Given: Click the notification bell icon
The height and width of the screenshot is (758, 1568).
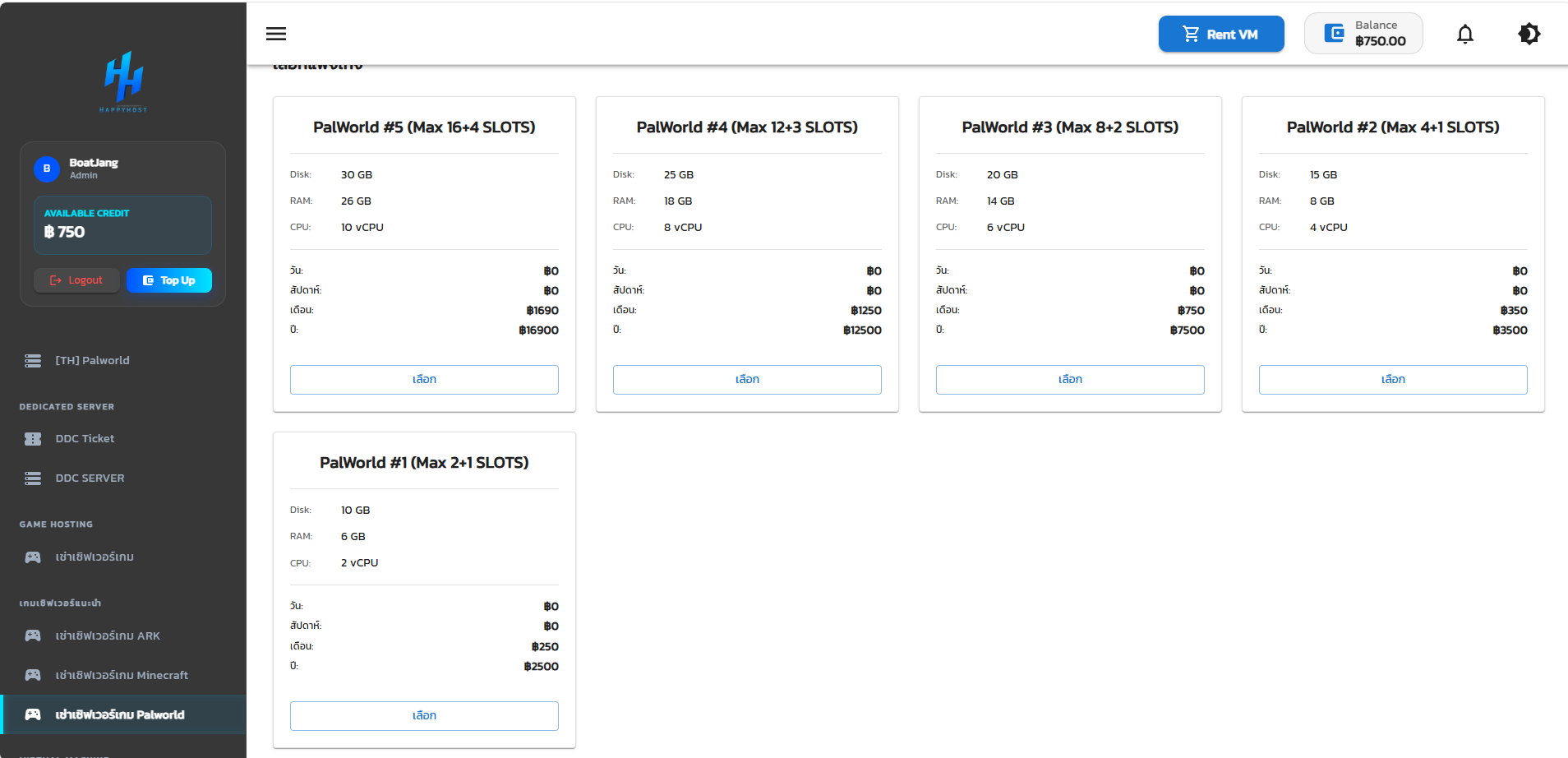Looking at the screenshot, I should click(1465, 34).
